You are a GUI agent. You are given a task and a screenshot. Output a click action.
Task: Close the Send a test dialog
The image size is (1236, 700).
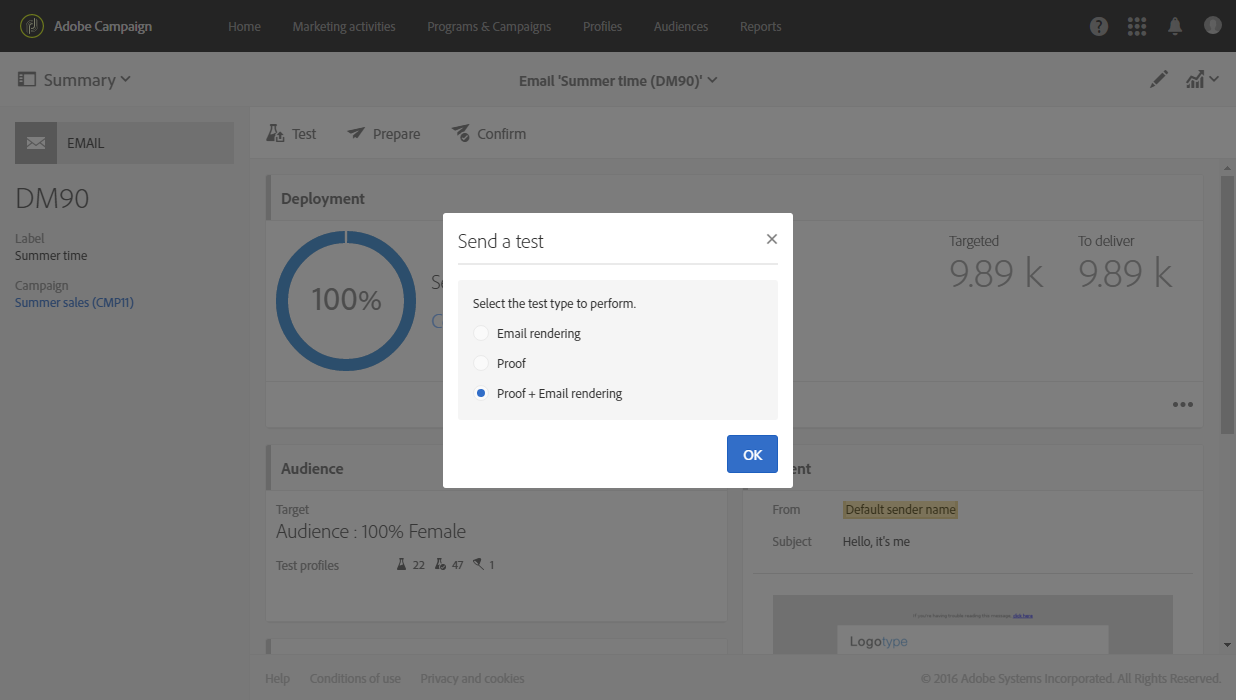pyautogui.click(x=771, y=239)
